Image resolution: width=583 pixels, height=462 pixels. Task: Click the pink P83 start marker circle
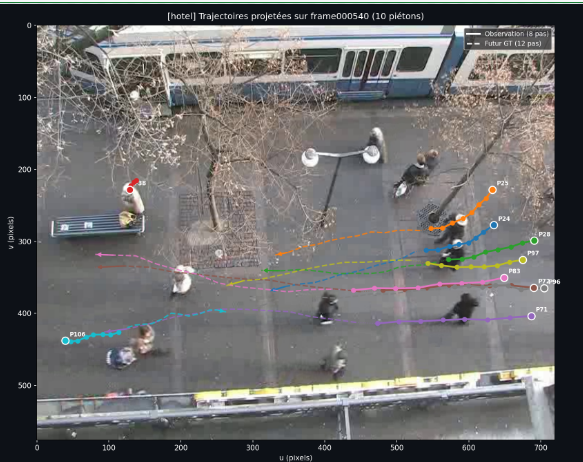pyautogui.click(x=504, y=278)
